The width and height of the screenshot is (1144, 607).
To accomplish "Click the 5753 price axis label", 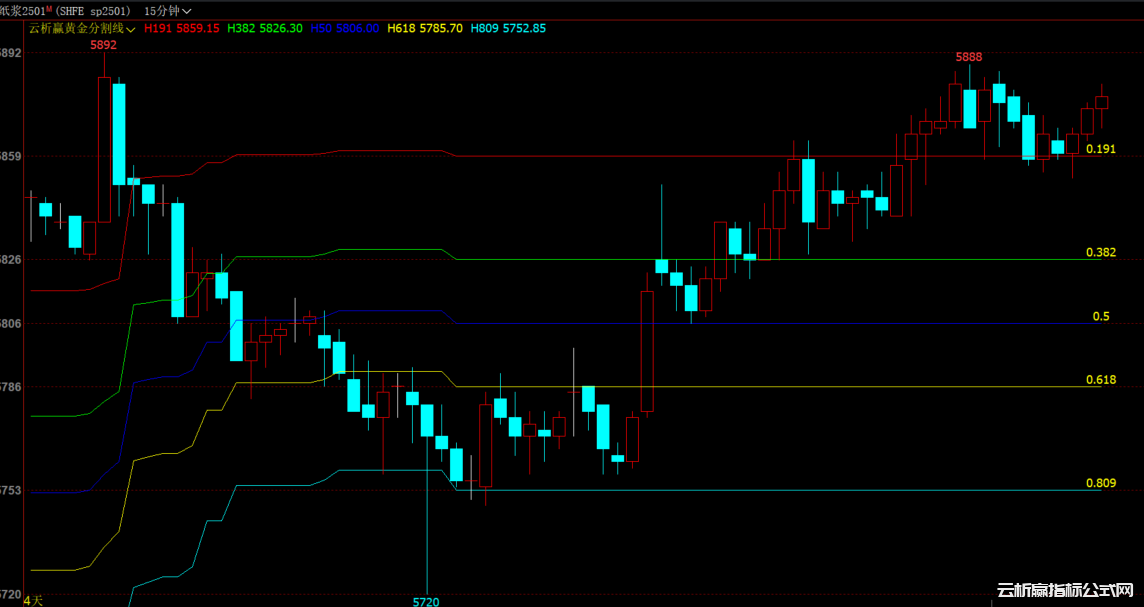I will point(11,490).
